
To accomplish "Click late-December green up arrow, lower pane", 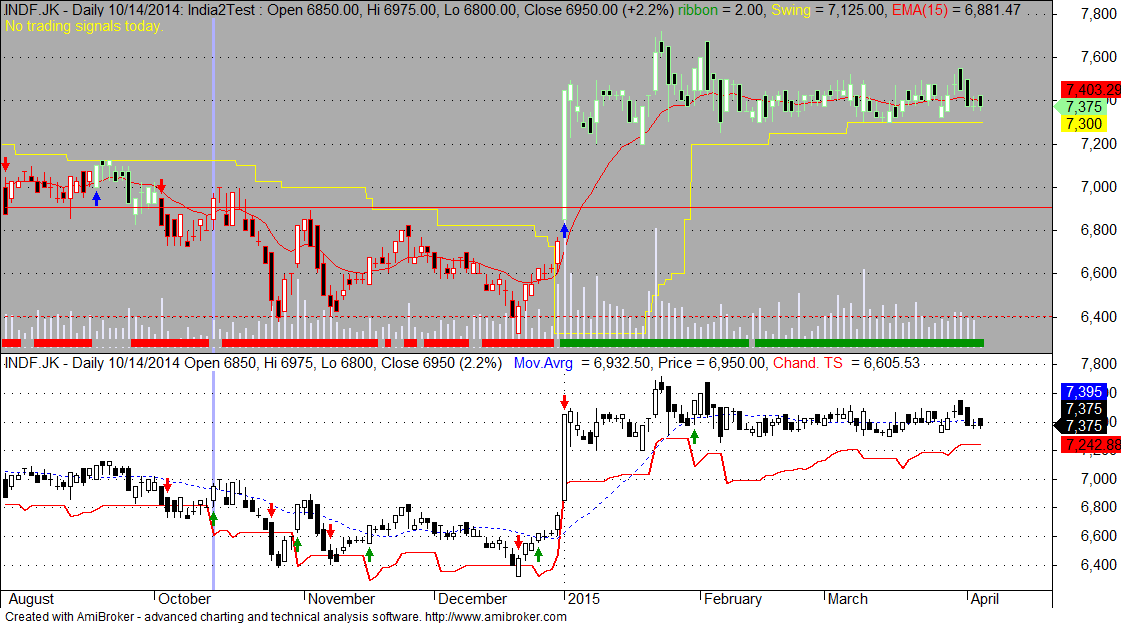I will tap(538, 553).
